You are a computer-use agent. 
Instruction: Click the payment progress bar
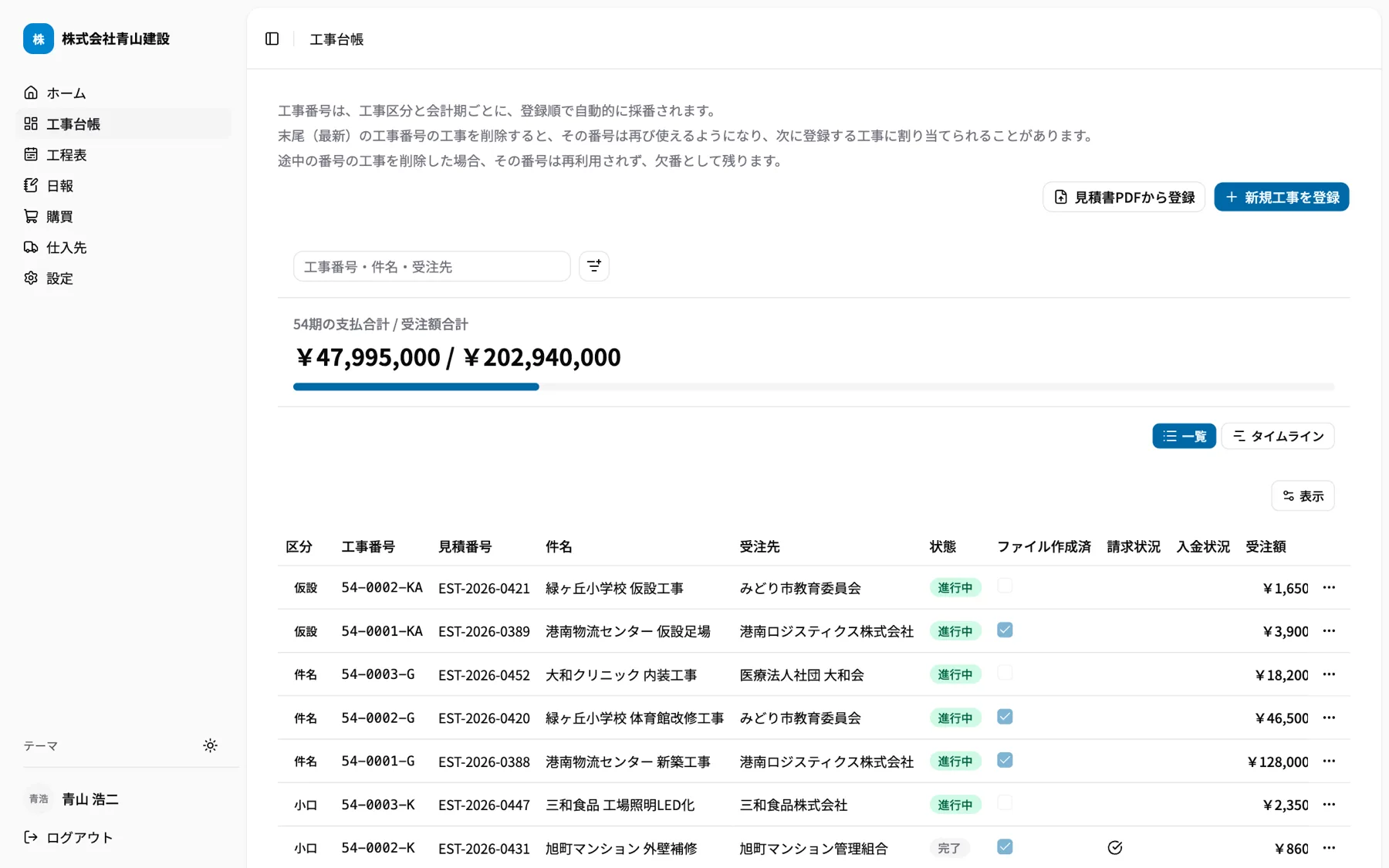(x=813, y=387)
